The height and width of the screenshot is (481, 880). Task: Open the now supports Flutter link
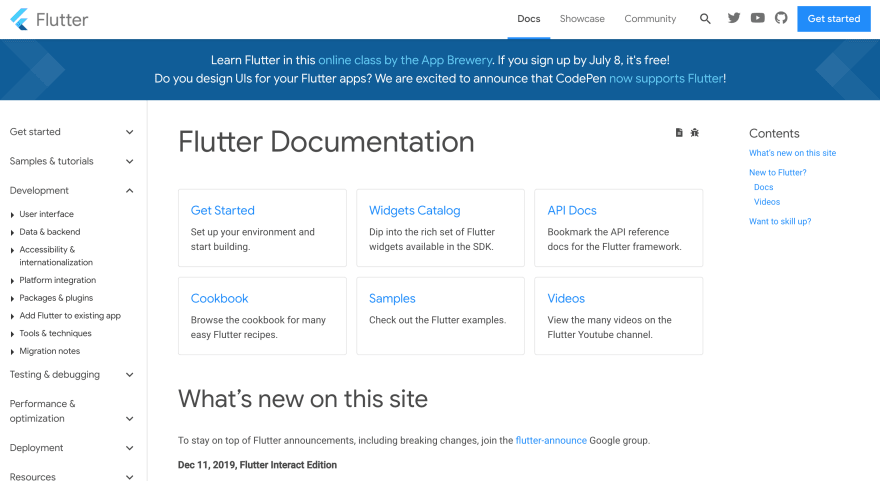[x=666, y=79]
